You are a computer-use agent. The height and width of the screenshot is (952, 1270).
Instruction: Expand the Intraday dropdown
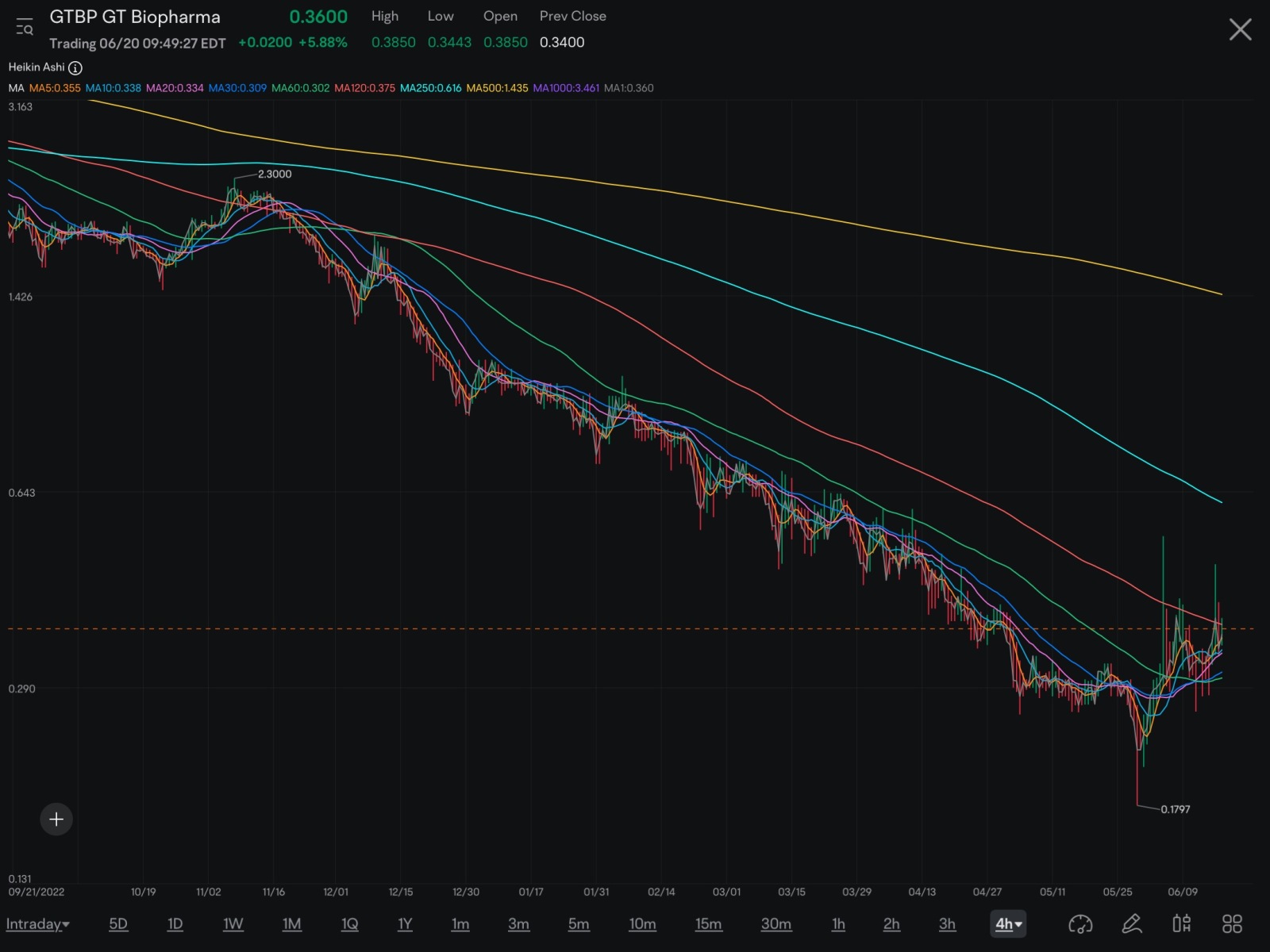click(x=37, y=924)
